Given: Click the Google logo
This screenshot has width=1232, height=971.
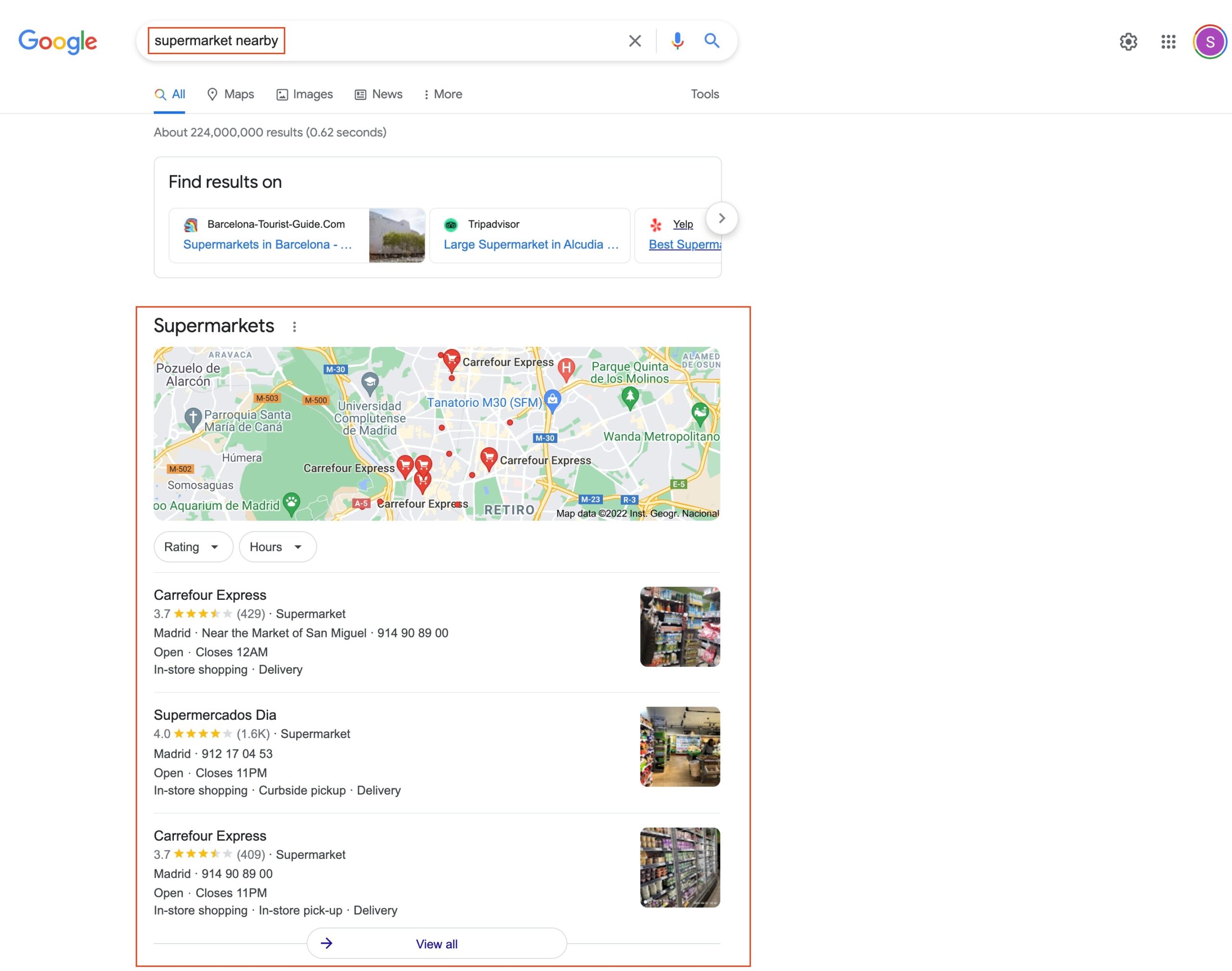Looking at the screenshot, I should (x=57, y=41).
